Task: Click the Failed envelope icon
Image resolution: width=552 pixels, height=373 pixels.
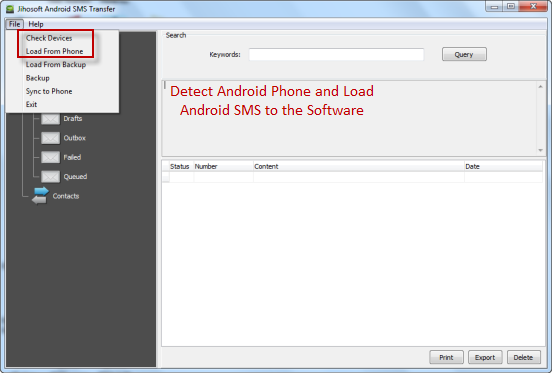Action: [x=50, y=157]
